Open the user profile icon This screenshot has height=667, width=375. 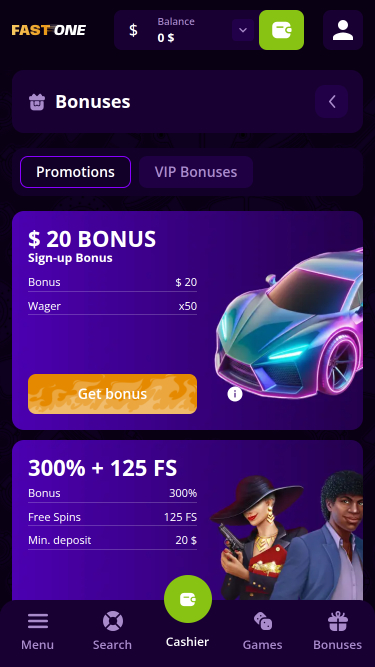343,30
